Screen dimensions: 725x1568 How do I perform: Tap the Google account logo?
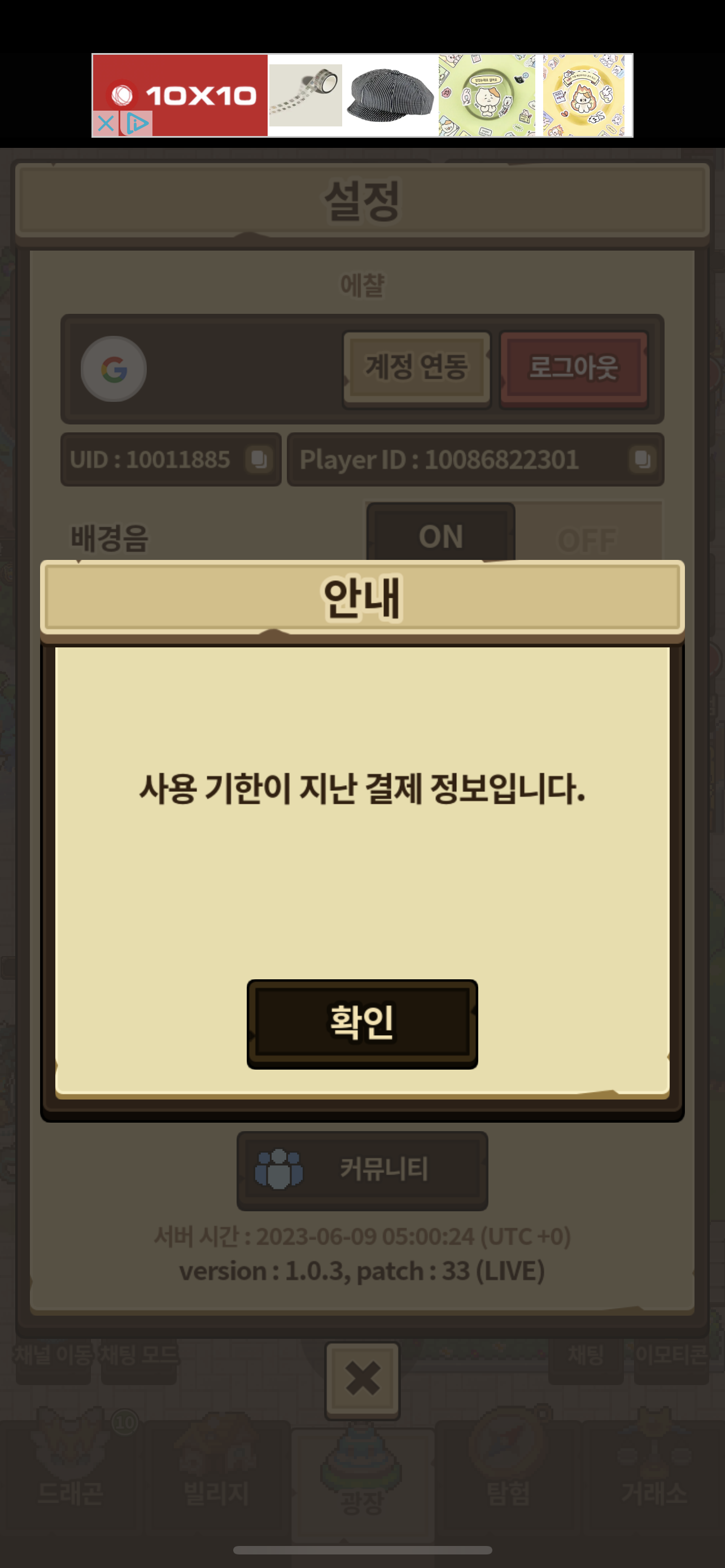[x=114, y=369]
